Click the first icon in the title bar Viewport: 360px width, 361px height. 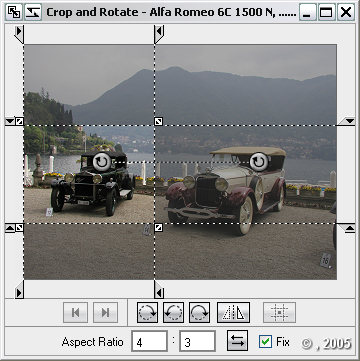pos(14,12)
